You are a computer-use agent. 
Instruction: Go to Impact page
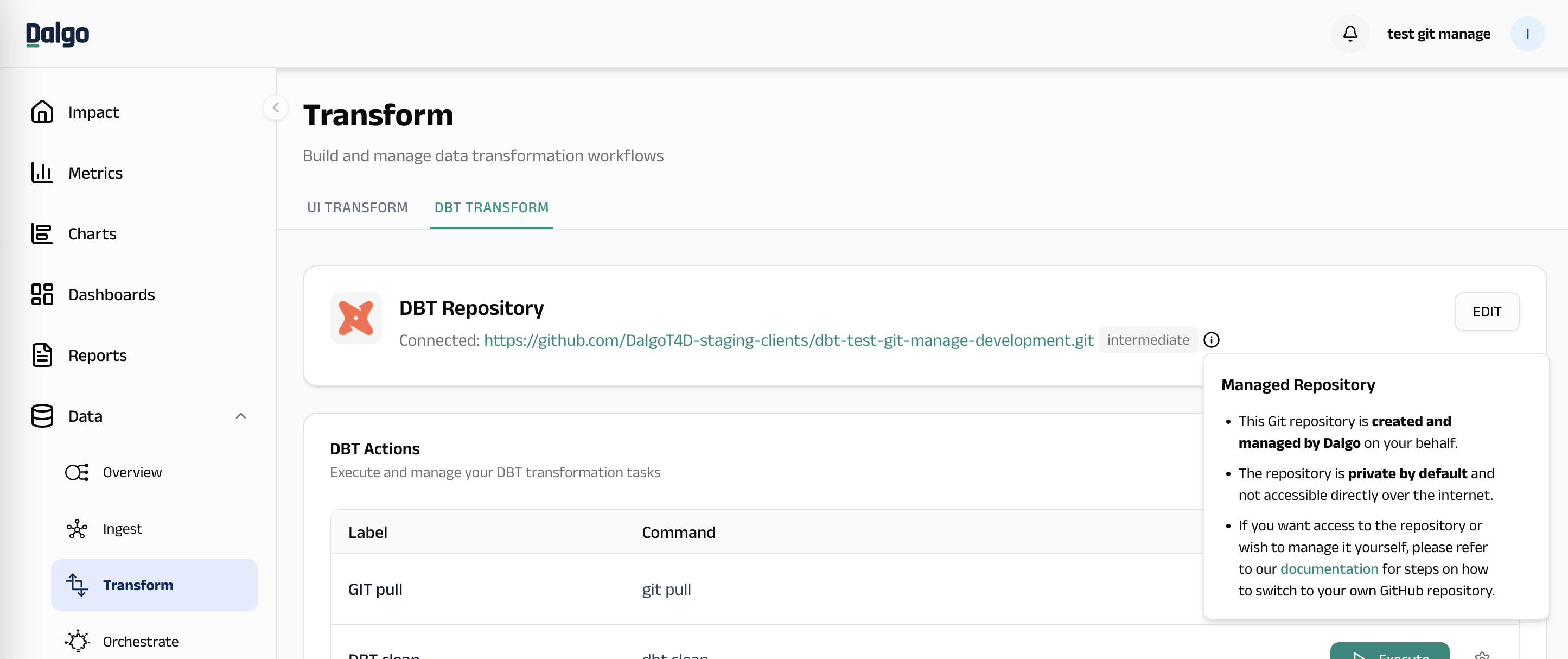(x=93, y=112)
